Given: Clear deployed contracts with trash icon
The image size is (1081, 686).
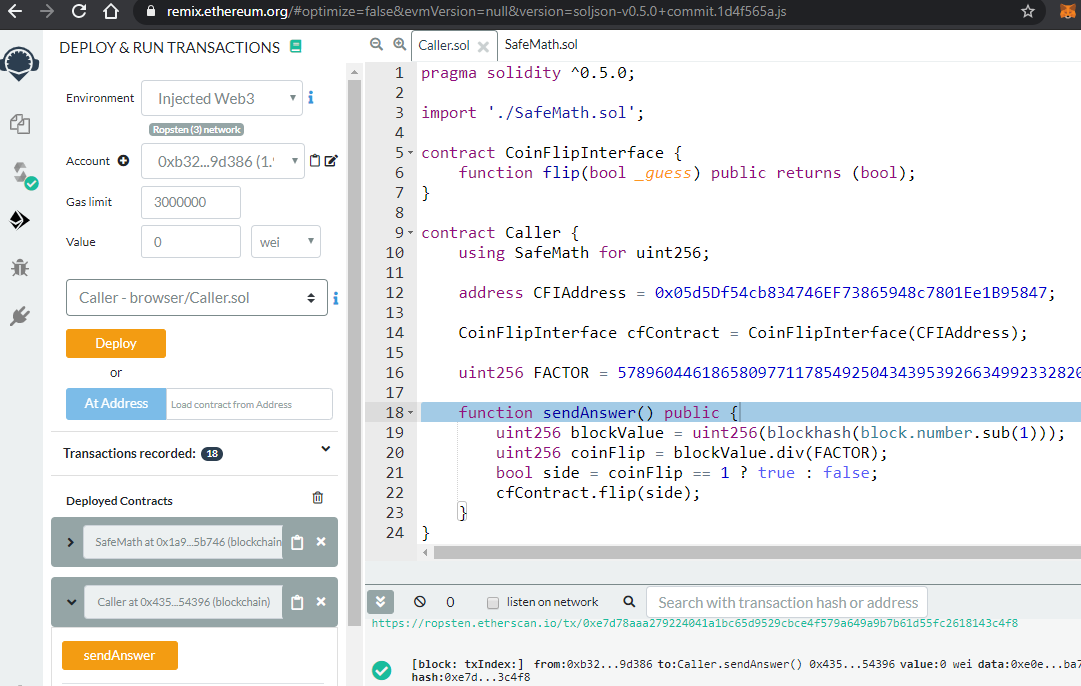Looking at the screenshot, I should tap(318, 498).
